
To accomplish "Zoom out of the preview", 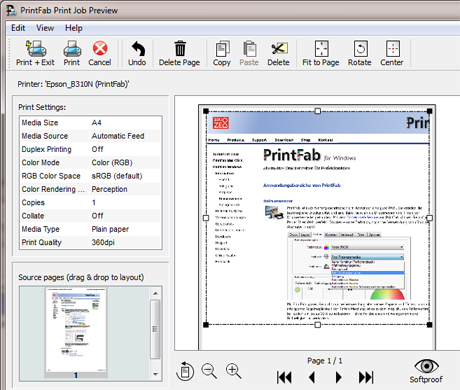I will click(x=209, y=371).
